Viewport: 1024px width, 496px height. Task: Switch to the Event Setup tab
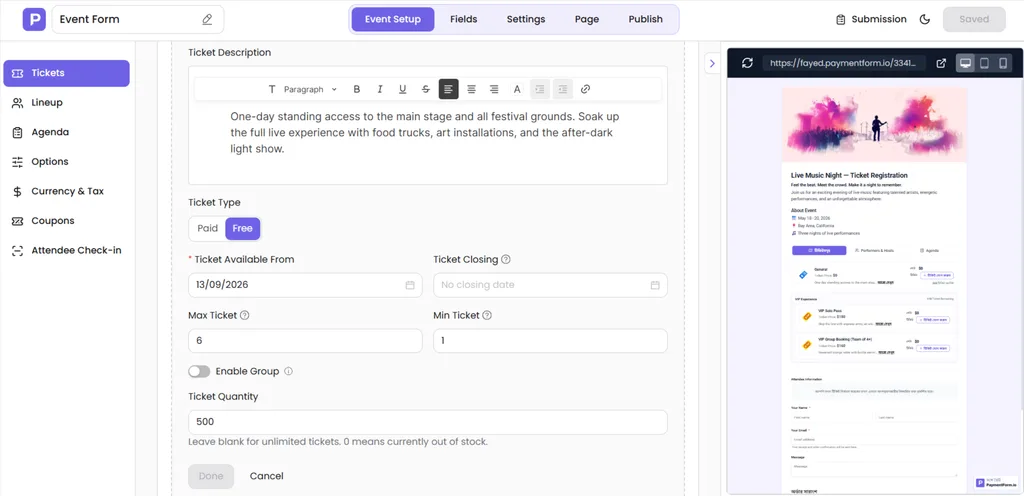(392, 19)
